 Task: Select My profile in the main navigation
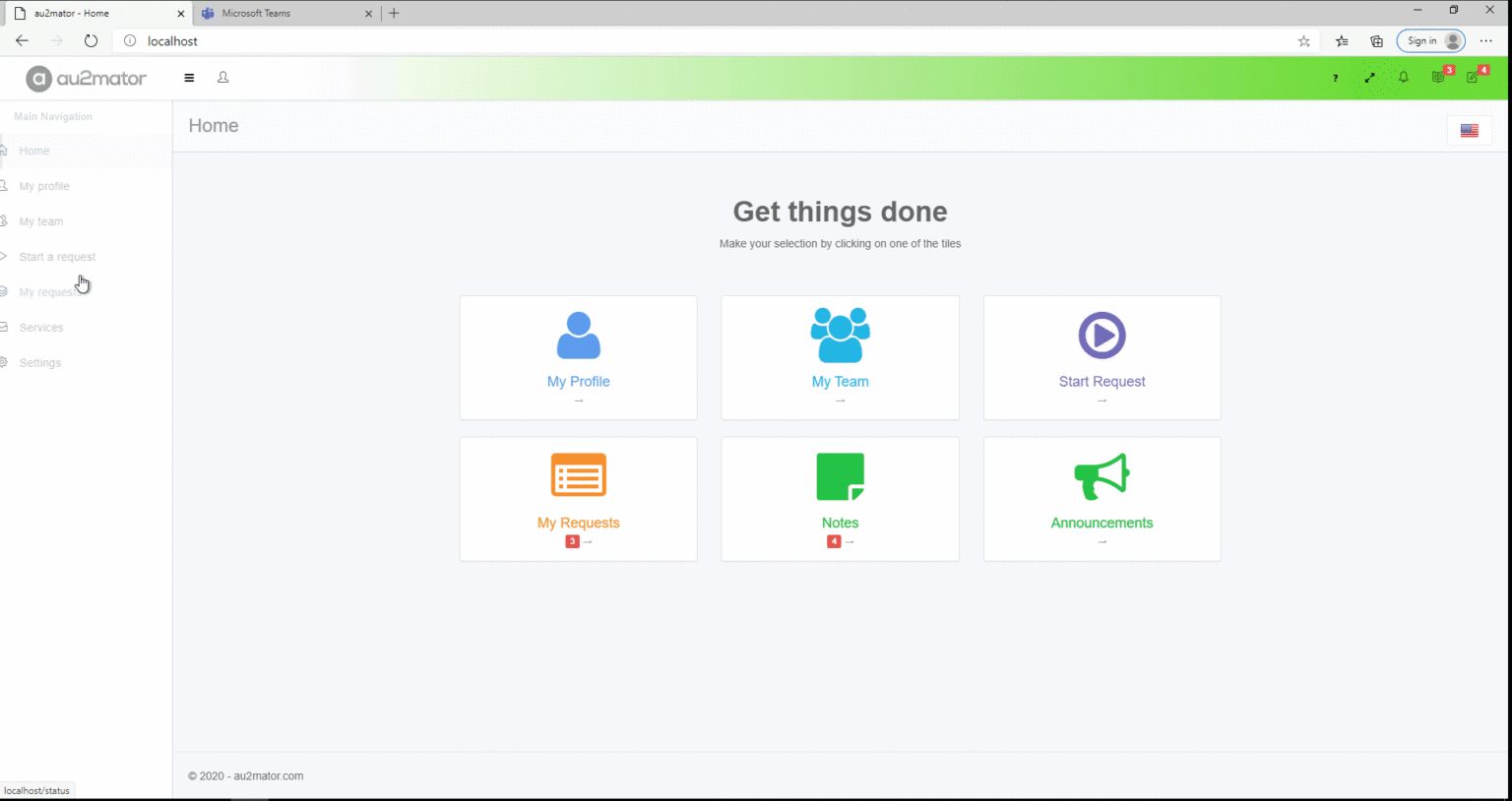click(44, 186)
